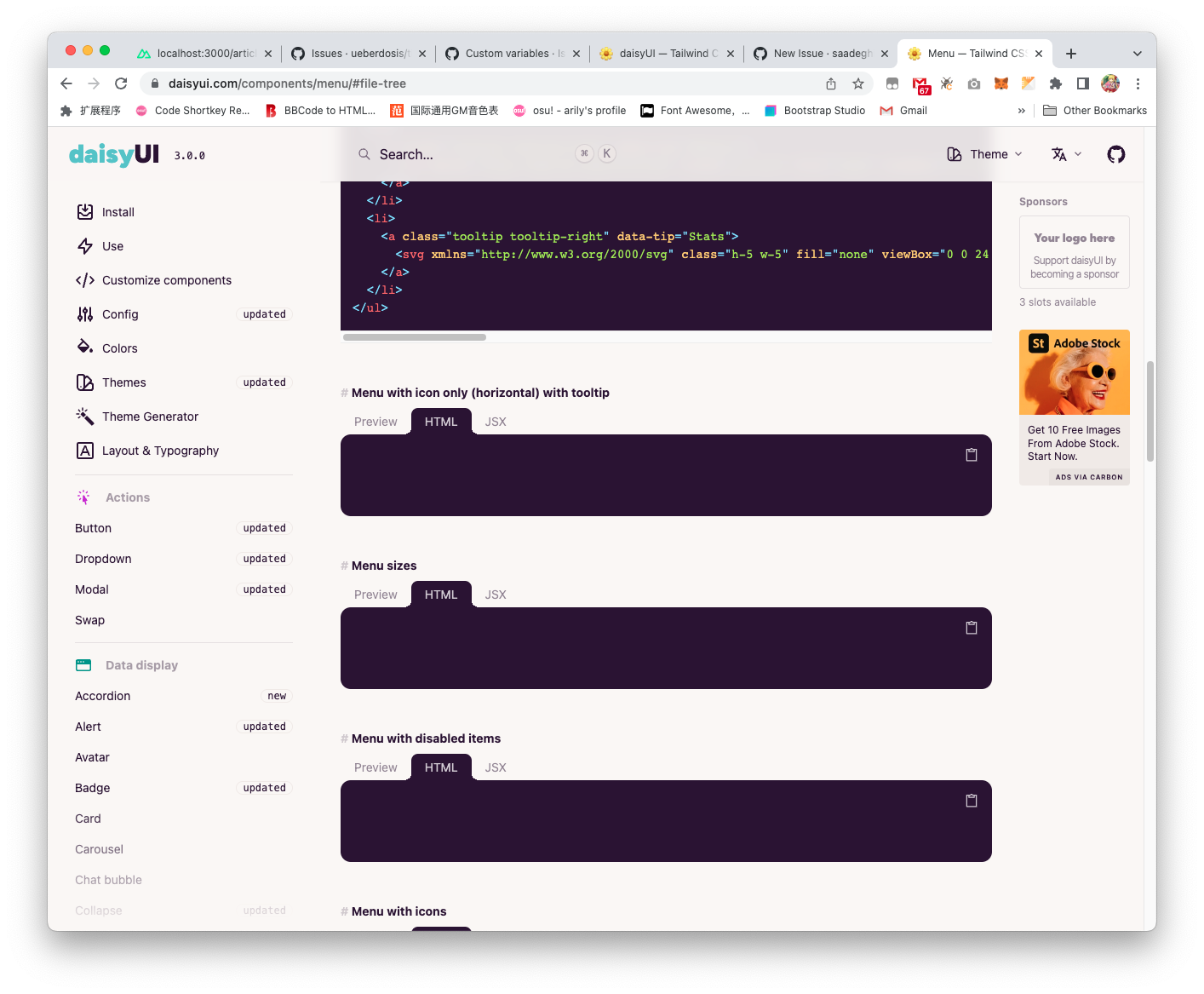Screen dimensions: 1204x994
Task: Copy the disabled items code snippet
Action: point(971,800)
